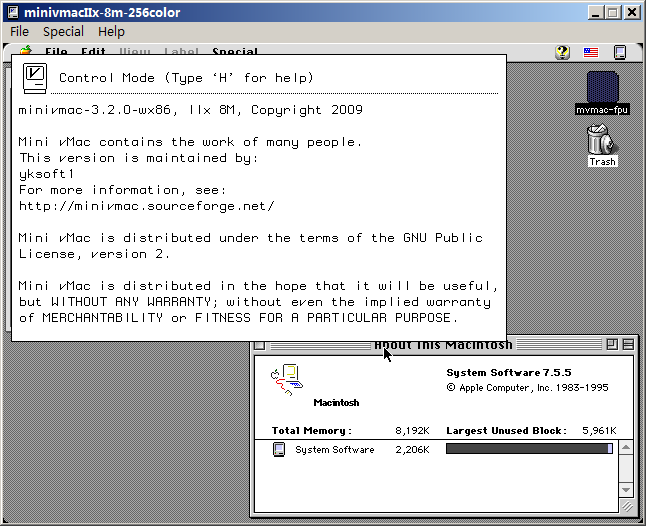Open the emulator File menu
The image size is (646, 526).
point(19,32)
